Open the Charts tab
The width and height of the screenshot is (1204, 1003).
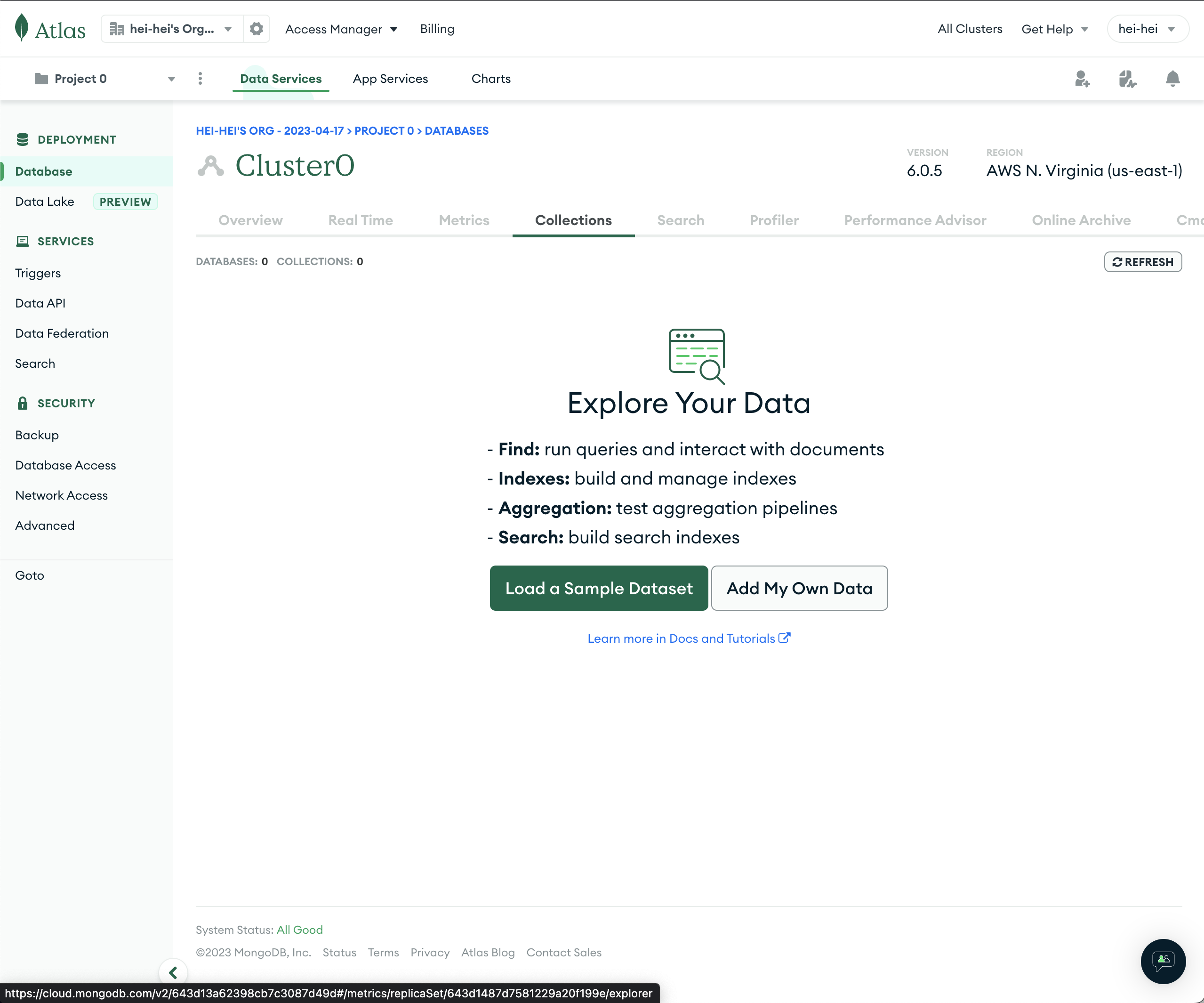click(x=491, y=79)
